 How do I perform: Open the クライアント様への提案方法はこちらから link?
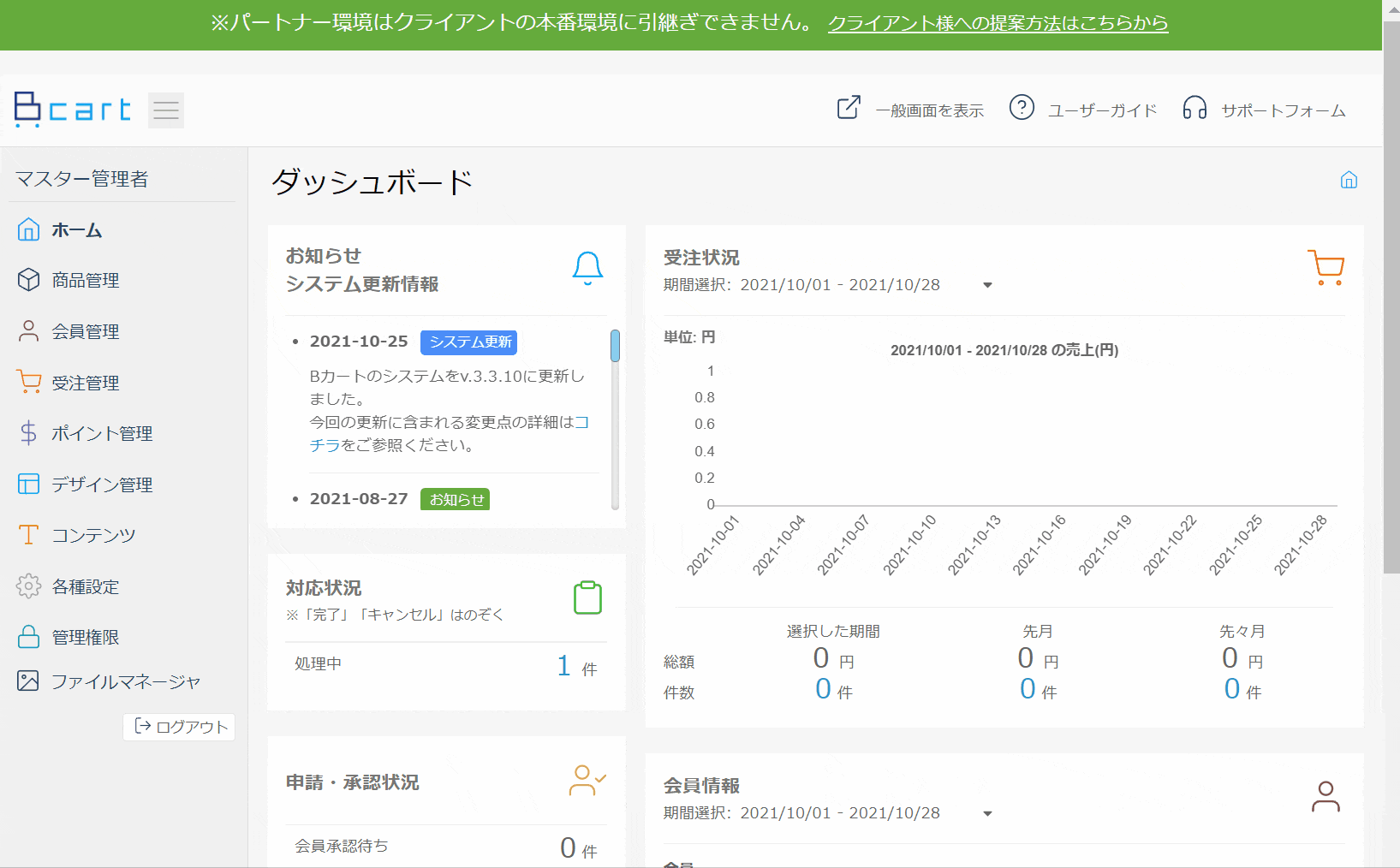point(998,23)
